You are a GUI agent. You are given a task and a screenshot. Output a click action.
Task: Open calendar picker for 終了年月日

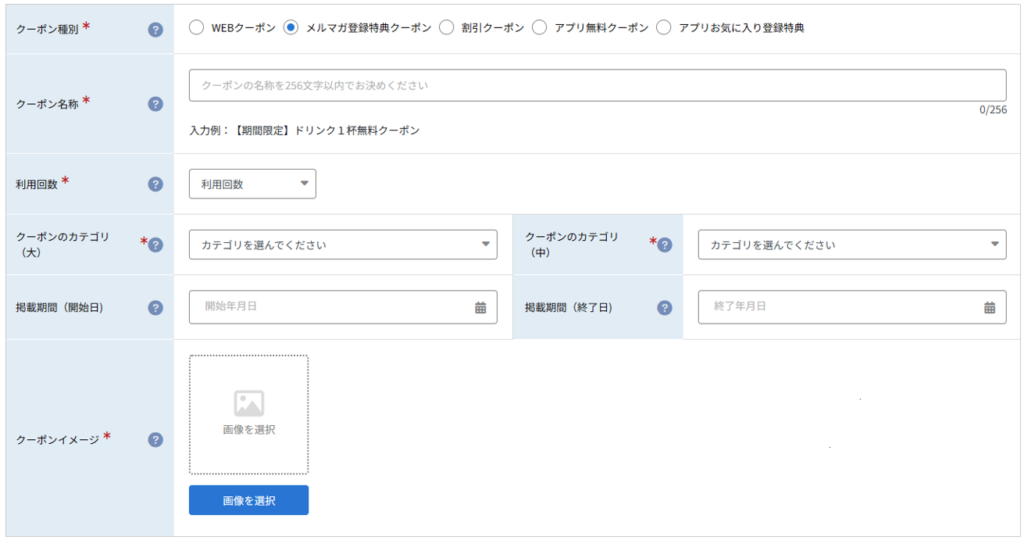click(x=990, y=308)
